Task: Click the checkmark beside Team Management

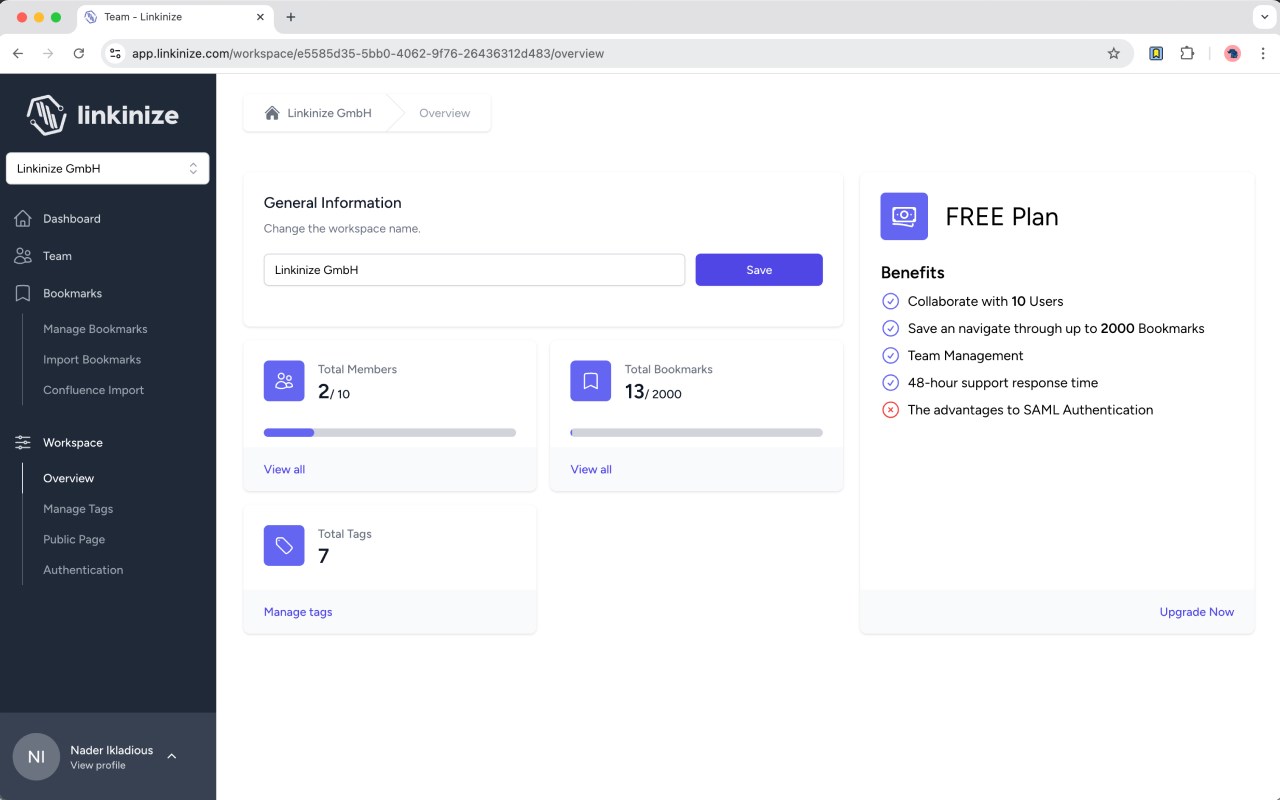Action: click(x=890, y=355)
